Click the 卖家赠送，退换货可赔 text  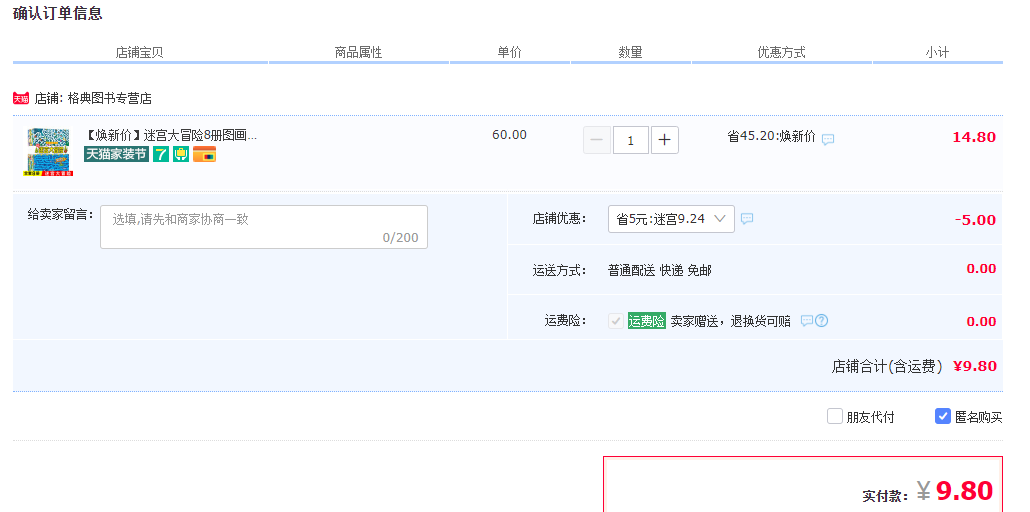point(730,321)
